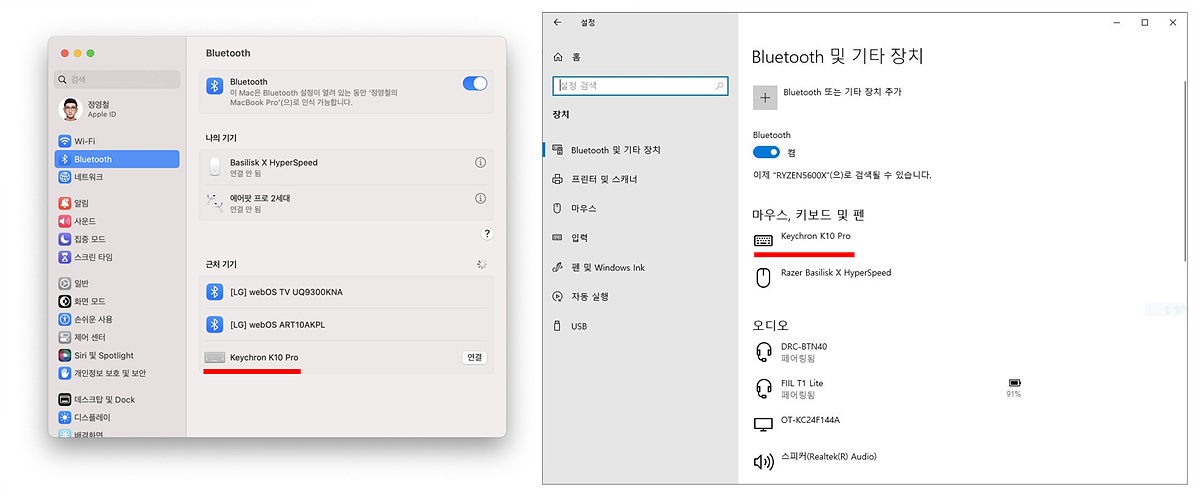Select [LG] webOS TV UQ9300KNA device
The width and height of the screenshot is (1200, 497).
[x=345, y=292]
